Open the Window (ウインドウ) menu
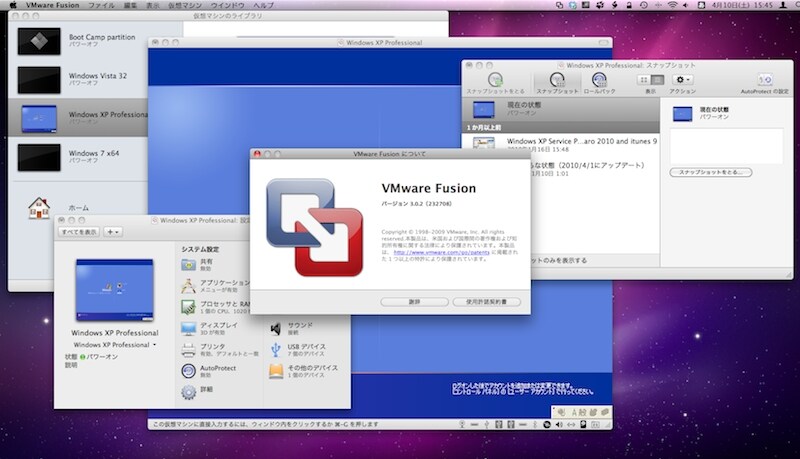 click(228, 5)
